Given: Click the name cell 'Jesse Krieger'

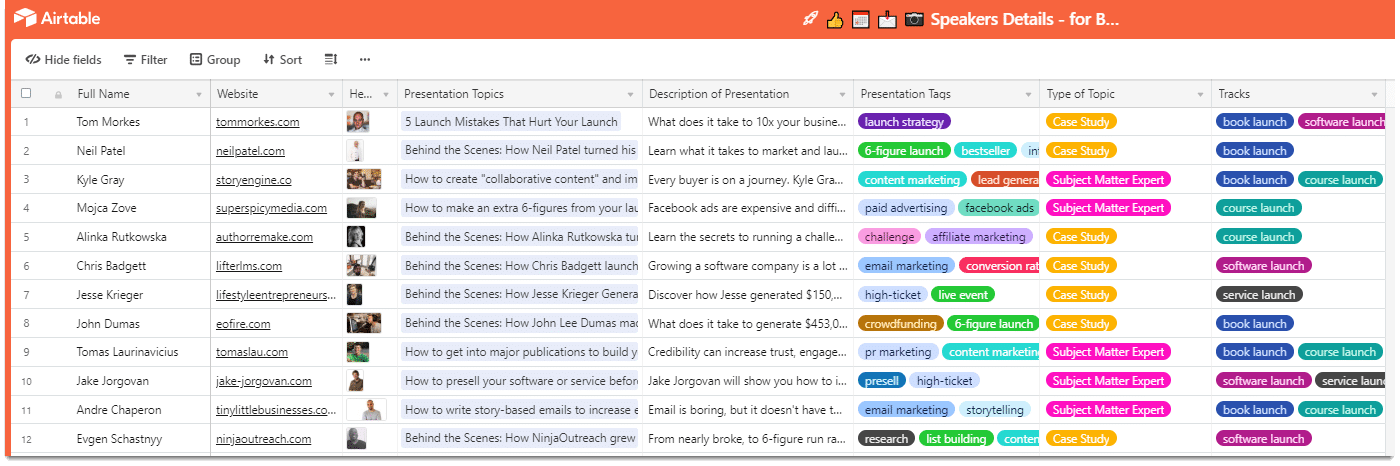Looking at the screenshot, I should tap(109, 295).
